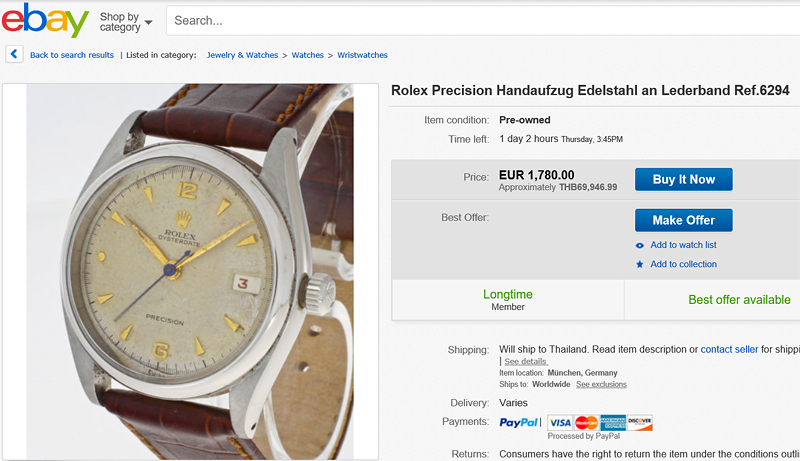
Task: Click the MasterCard icon
Action: (586, 422)
